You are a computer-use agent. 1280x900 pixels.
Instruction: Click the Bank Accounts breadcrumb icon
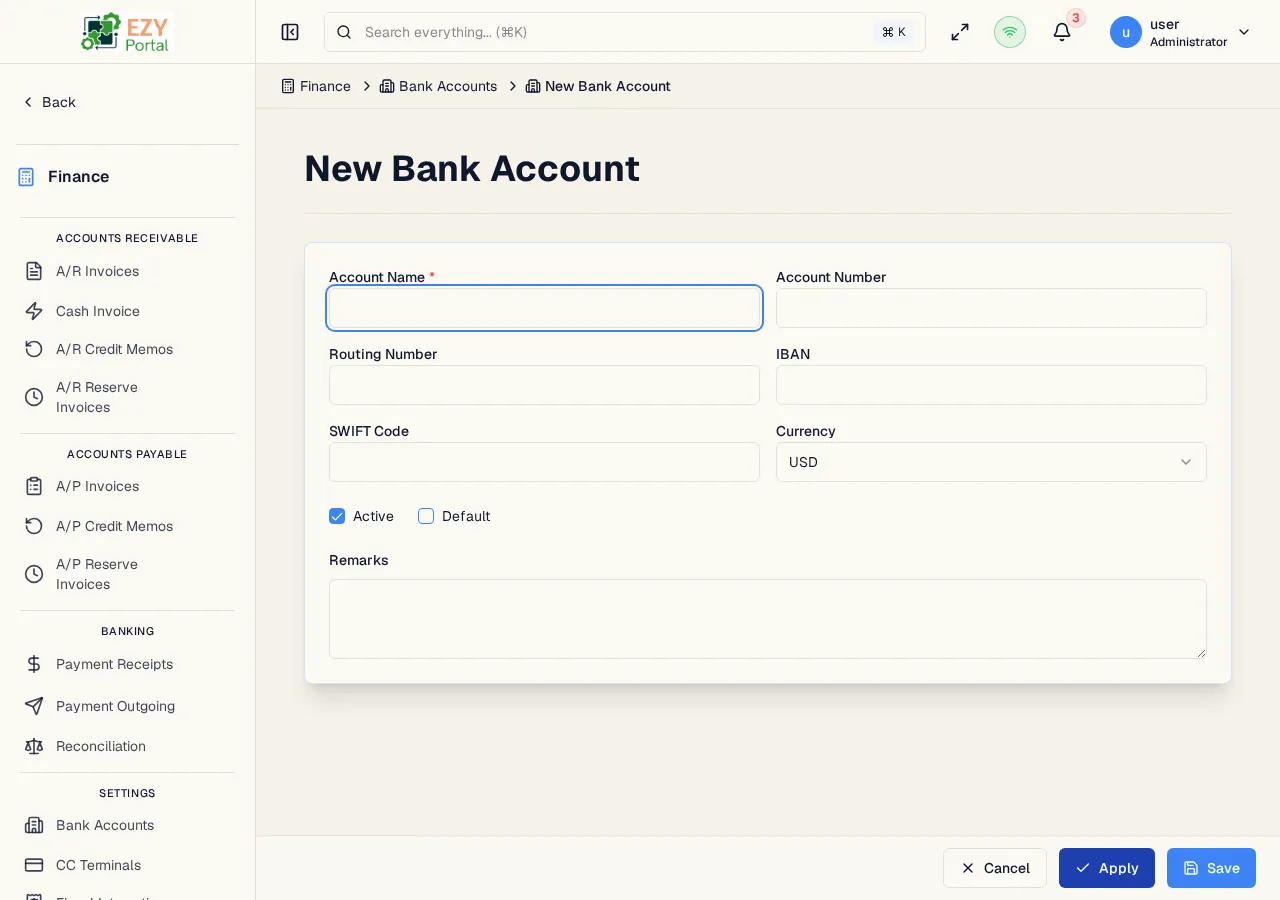pos(387,86)
